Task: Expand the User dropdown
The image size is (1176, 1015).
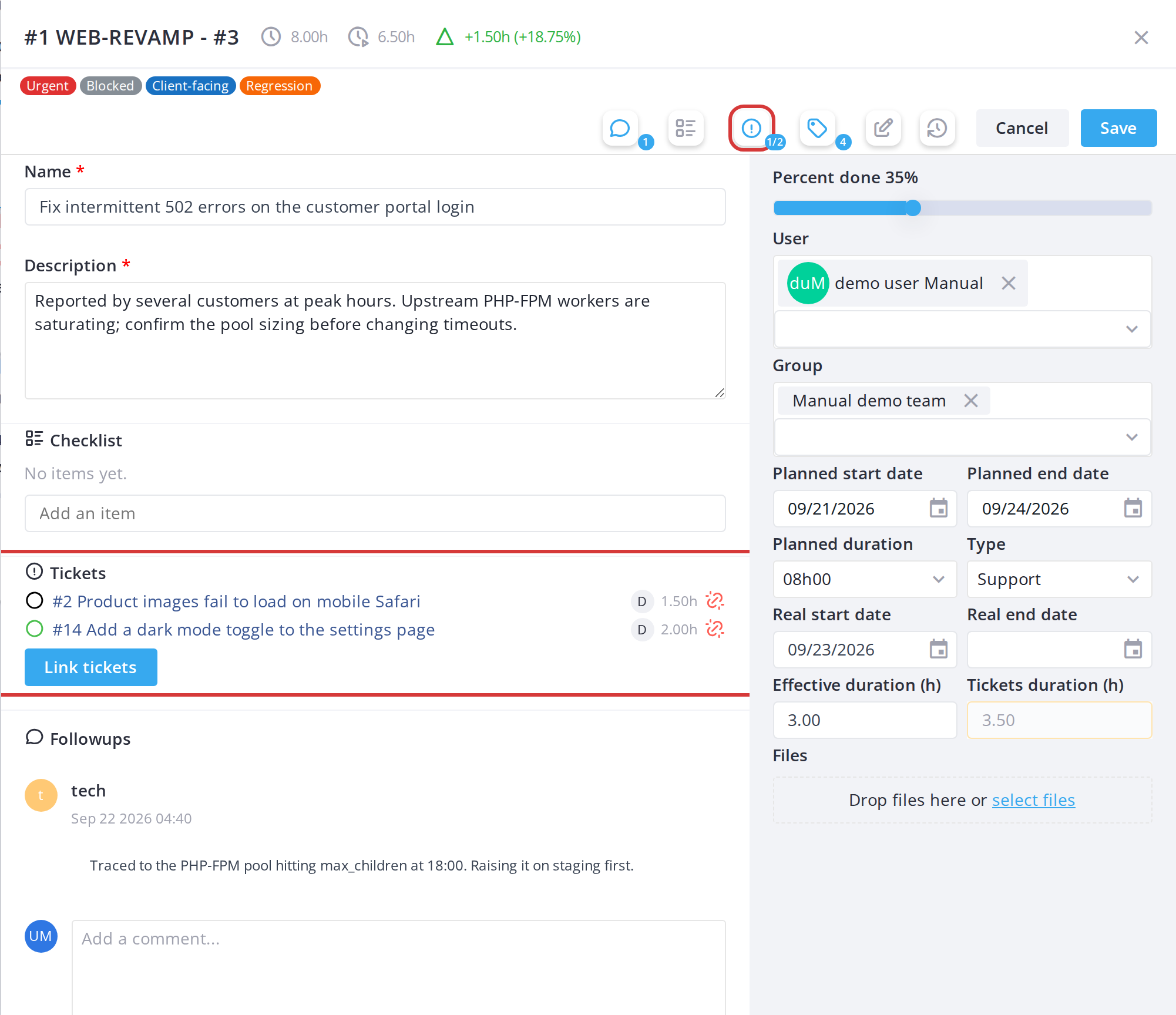Action: [x=962, y=329]
